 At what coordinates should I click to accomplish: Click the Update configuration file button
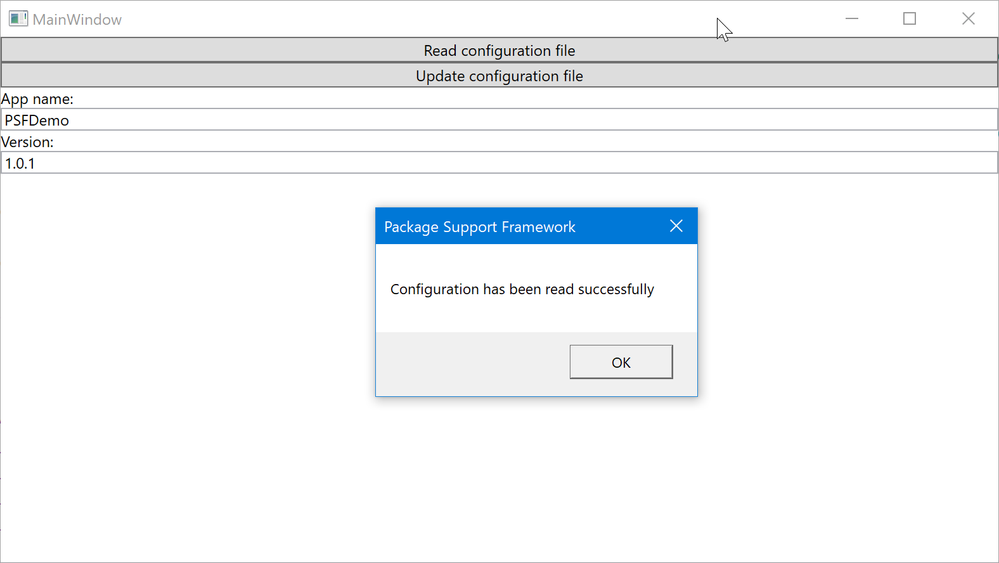(x=499, y=76)
